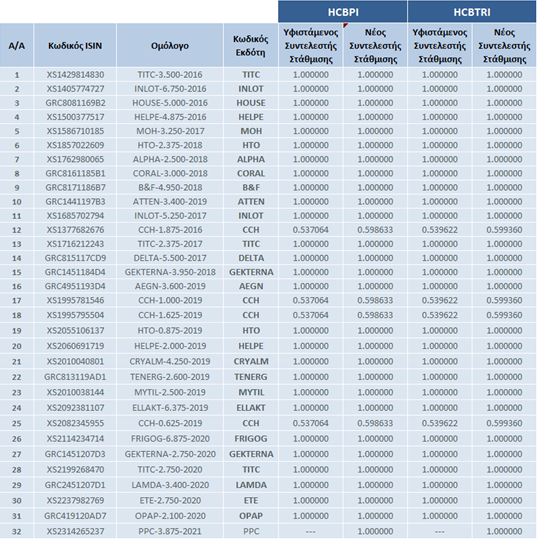Screen dimensions: 537x539
Task: Click issuer code LAMDA
Action: 251,485
